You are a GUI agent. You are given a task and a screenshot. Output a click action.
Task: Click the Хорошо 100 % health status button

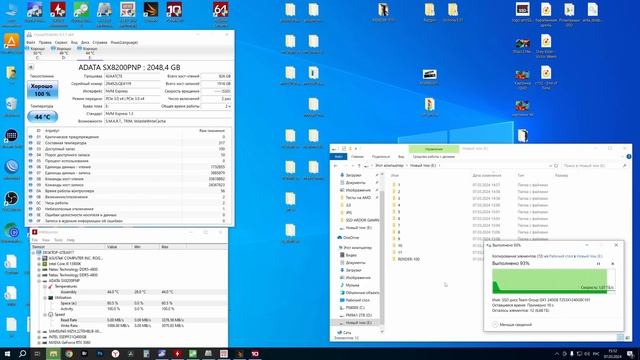42,90
